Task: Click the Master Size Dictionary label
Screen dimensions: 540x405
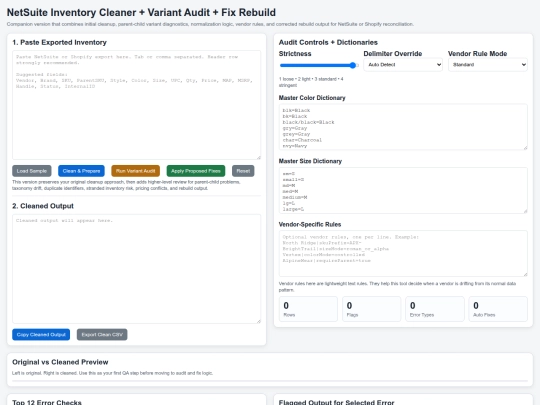Action: [310, 161]
